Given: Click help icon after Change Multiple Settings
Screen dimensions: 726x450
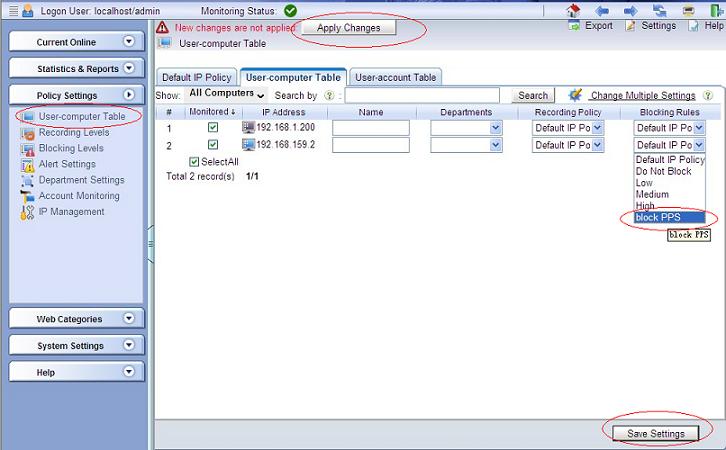Looking at the screenshot, I should (707, 95).
